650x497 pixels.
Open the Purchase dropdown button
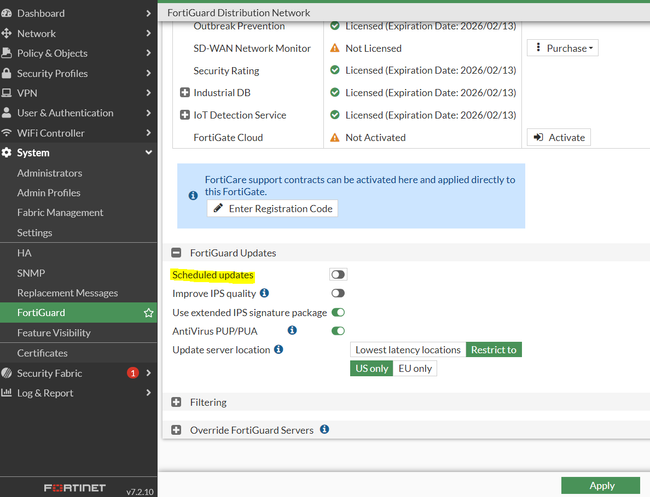coord(562,48)
